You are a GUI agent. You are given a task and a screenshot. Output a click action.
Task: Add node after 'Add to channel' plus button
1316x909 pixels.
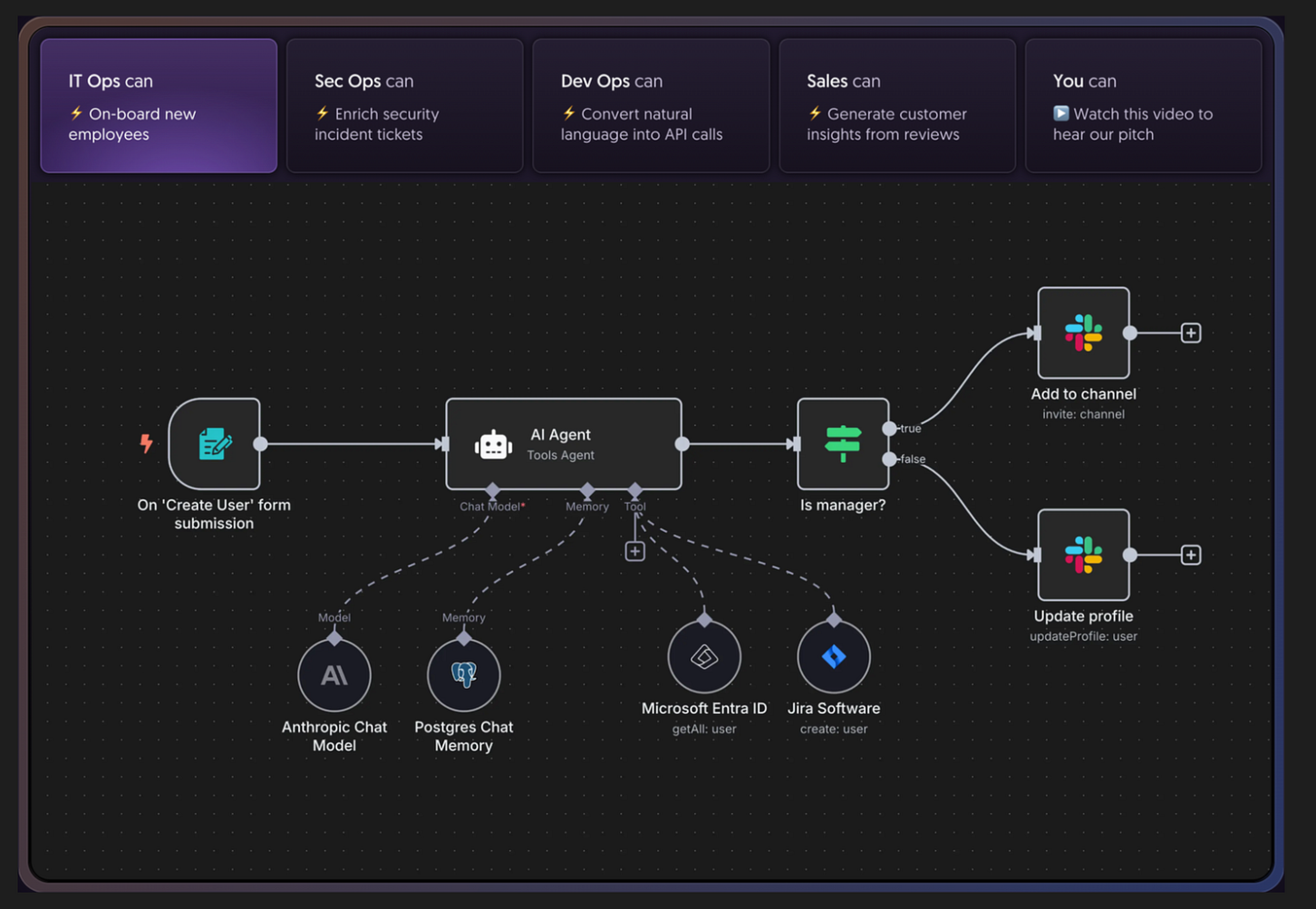[1191, 334]
